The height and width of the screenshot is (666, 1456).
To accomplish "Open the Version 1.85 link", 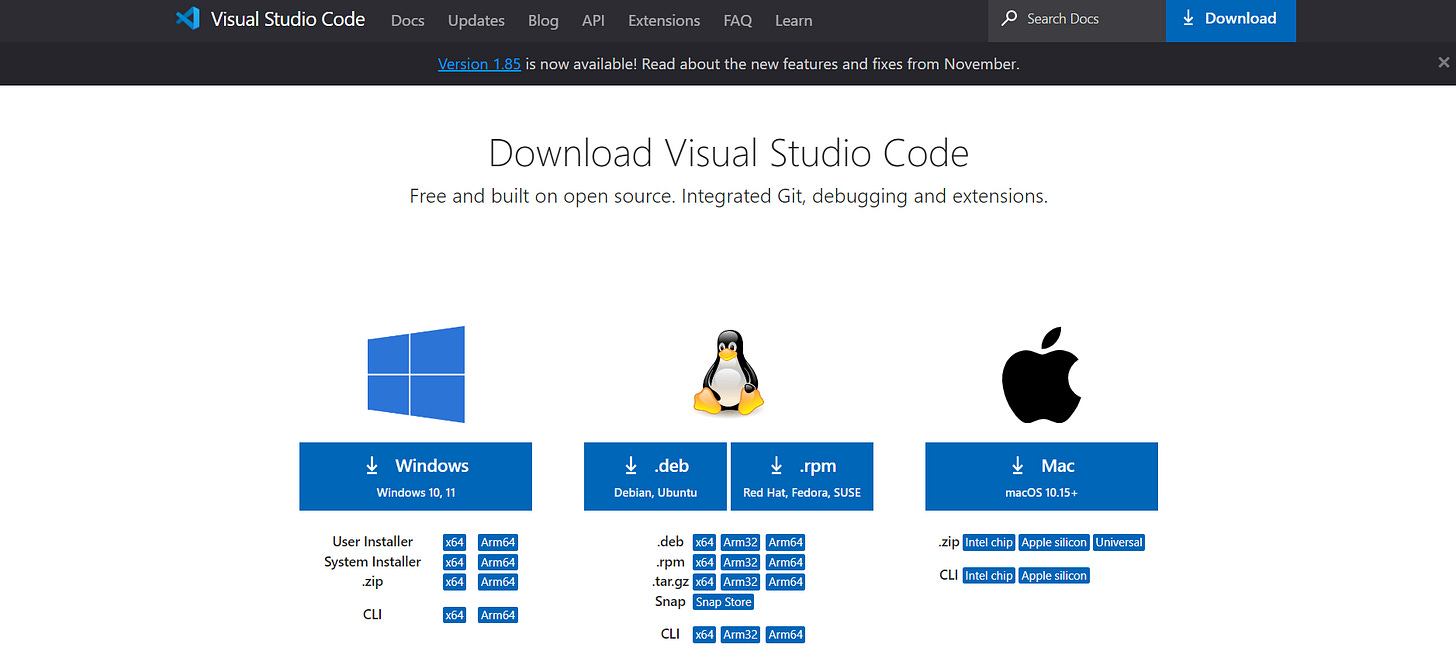I will (479, 63).
